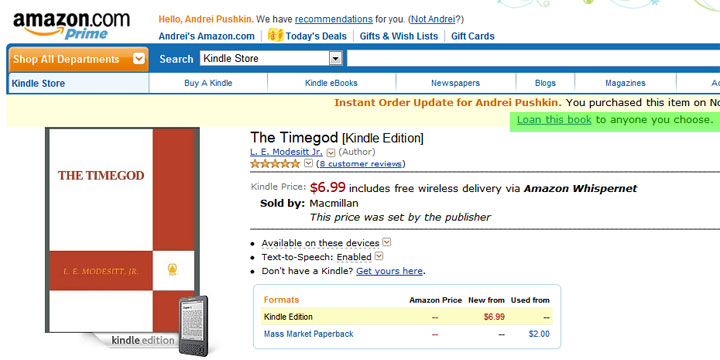The width and height of the screenshot is (720, 360).
Task: Go to the Newspapers tab
Action: pyautogui.click(x=455, y=83)
